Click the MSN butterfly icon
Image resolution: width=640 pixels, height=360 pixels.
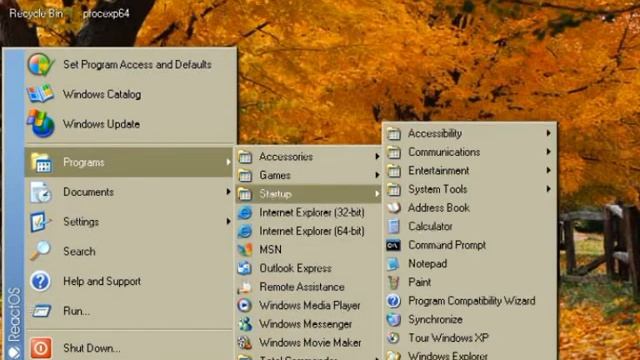(245, 250)
